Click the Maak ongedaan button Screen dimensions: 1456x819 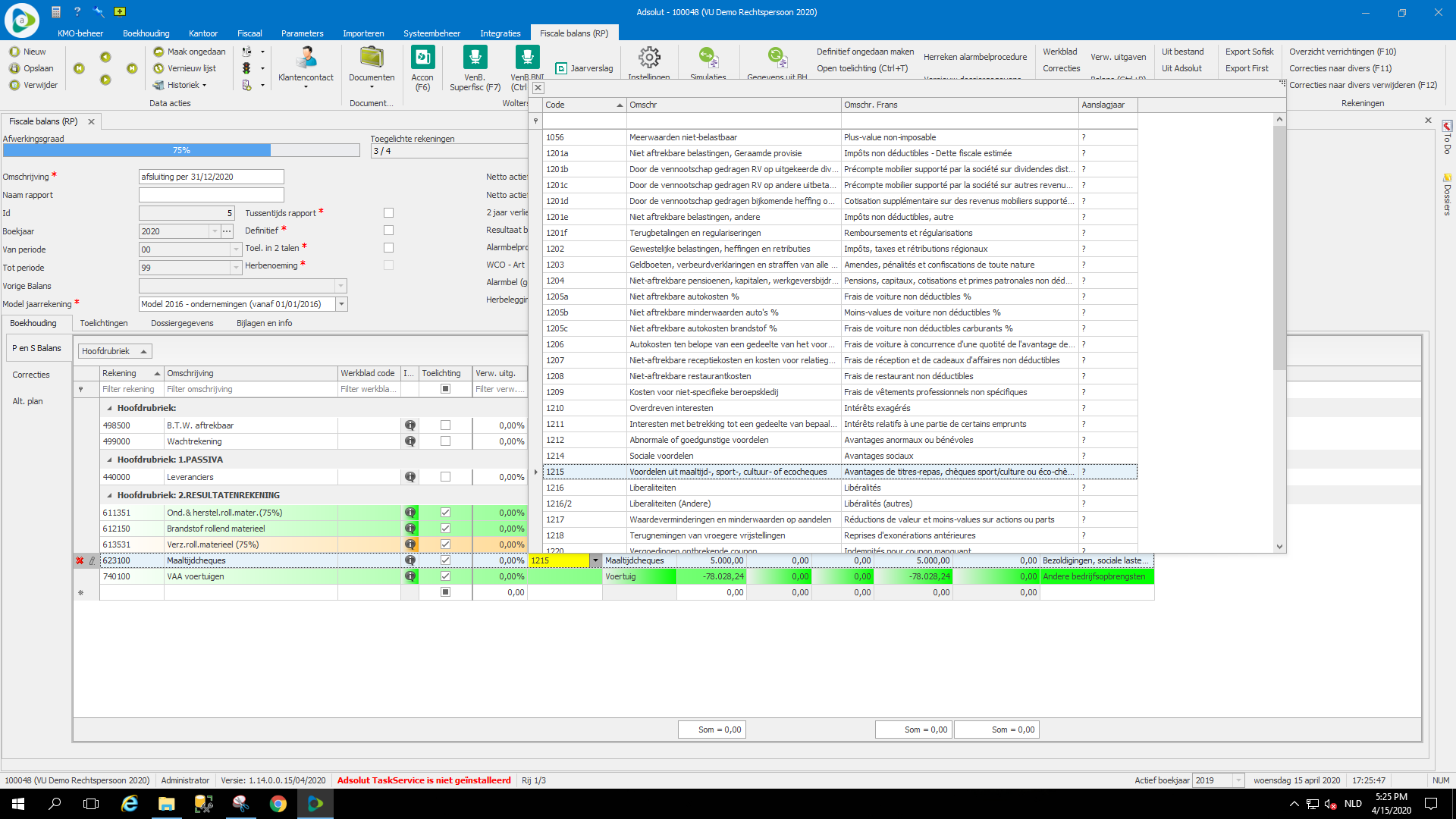point(190,52)
